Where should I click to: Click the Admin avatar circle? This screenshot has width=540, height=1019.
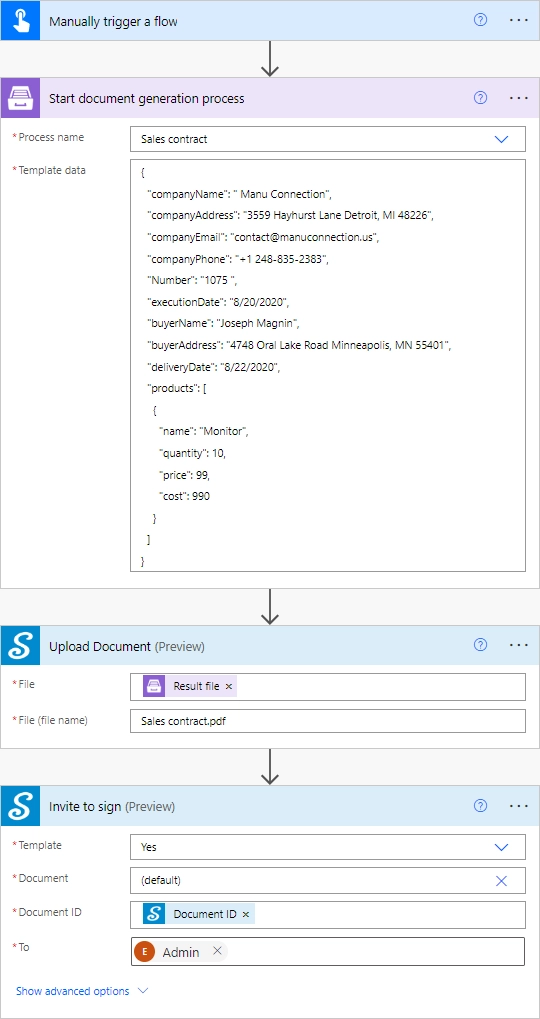pos(145,951)
